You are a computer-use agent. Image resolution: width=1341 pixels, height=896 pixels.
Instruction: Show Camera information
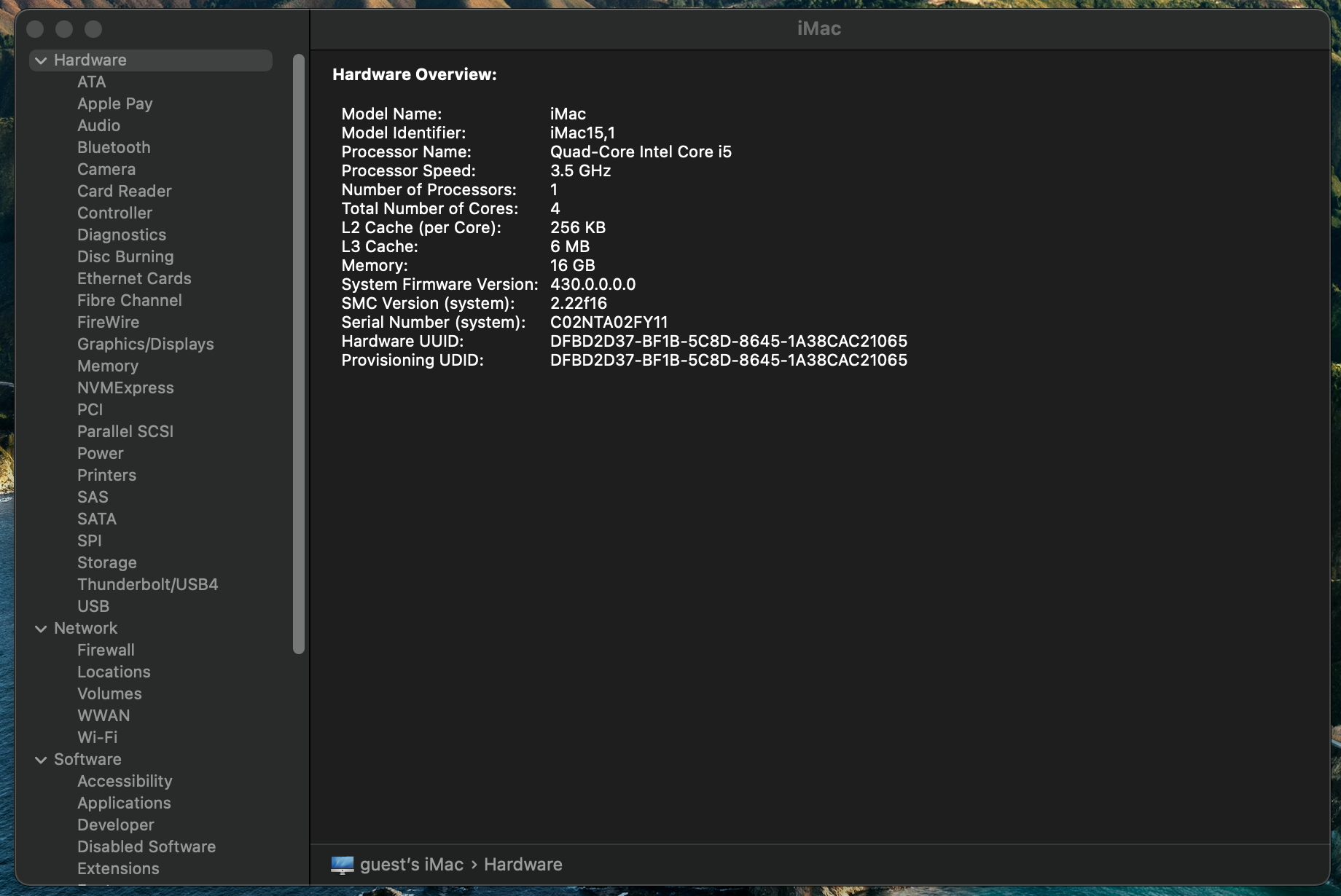[x=106, y=169]
